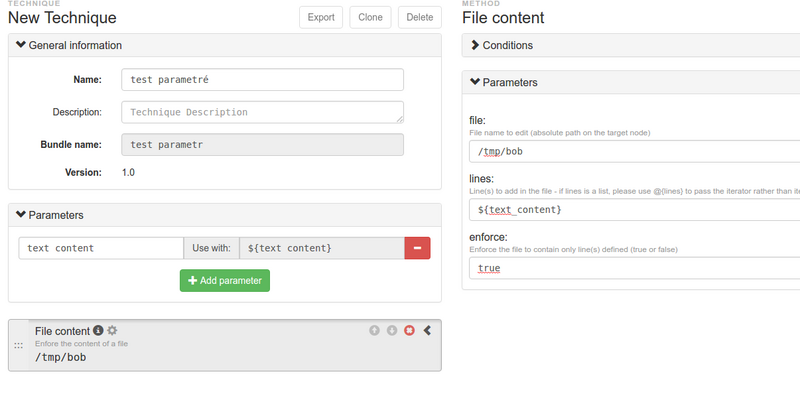
Task: Focus the Technique Description field
Action: click(262, 112)
